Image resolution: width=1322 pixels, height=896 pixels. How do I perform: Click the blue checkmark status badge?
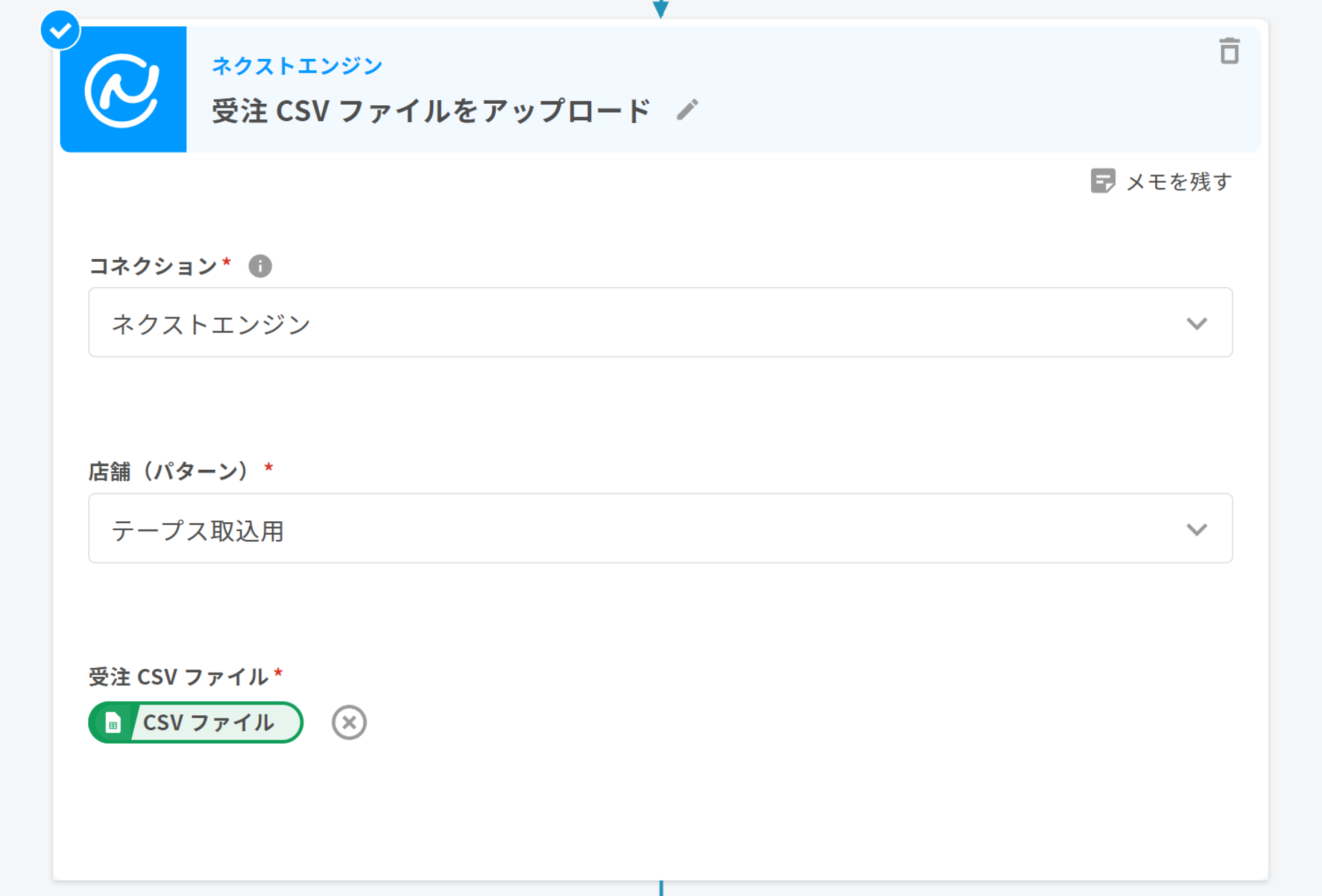pos(60,30)
